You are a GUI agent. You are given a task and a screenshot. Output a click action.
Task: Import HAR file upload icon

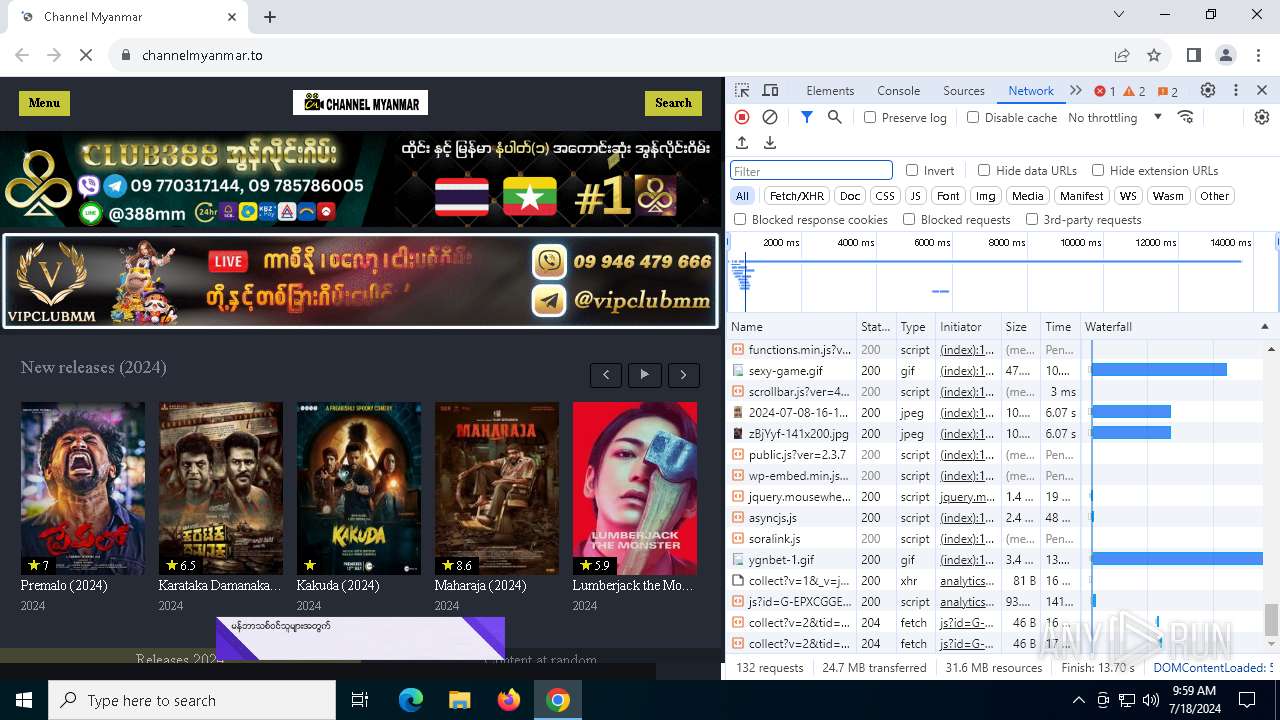tap(742, 143)
